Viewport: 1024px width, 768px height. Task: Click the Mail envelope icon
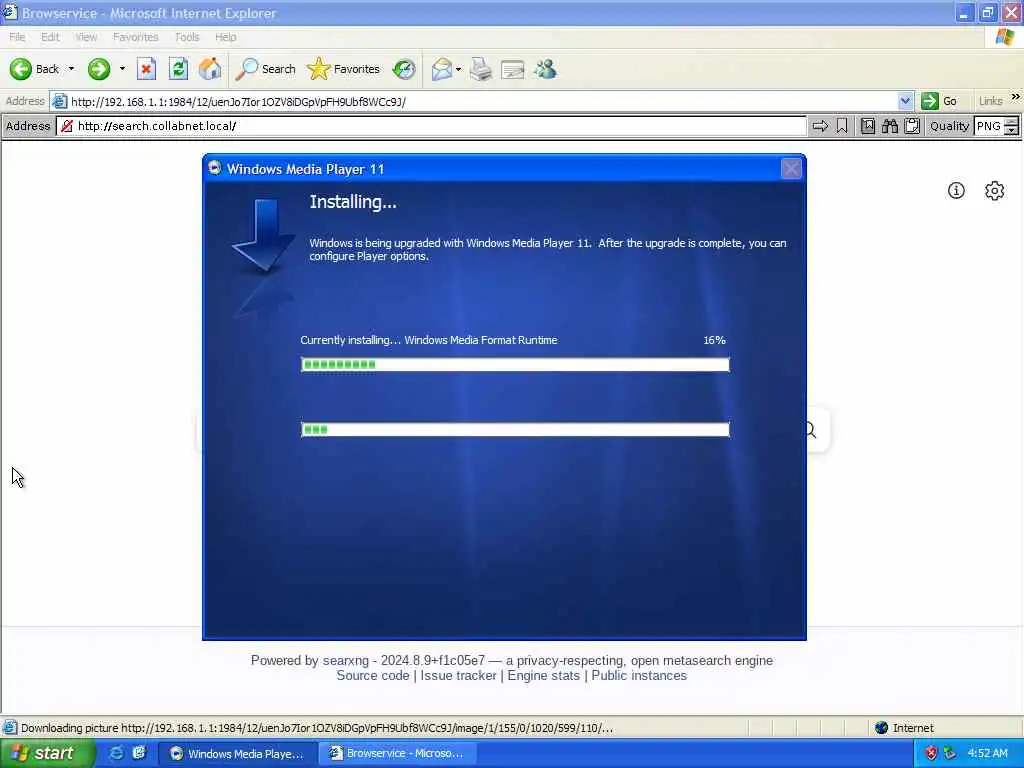[441, 69]
